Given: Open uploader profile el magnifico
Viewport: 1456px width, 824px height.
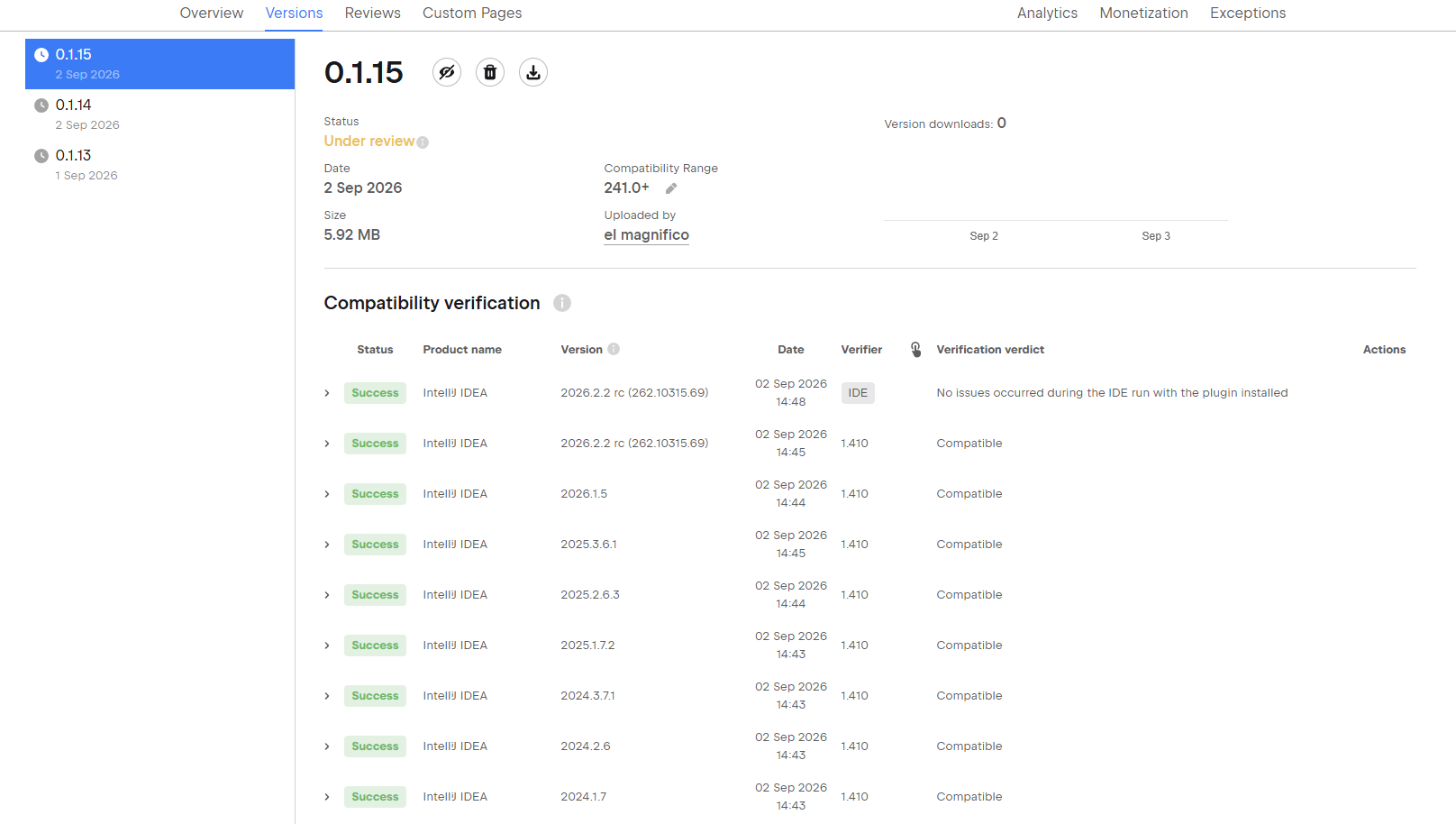Looking at the screenshot, I should click(x=646, y=235).
